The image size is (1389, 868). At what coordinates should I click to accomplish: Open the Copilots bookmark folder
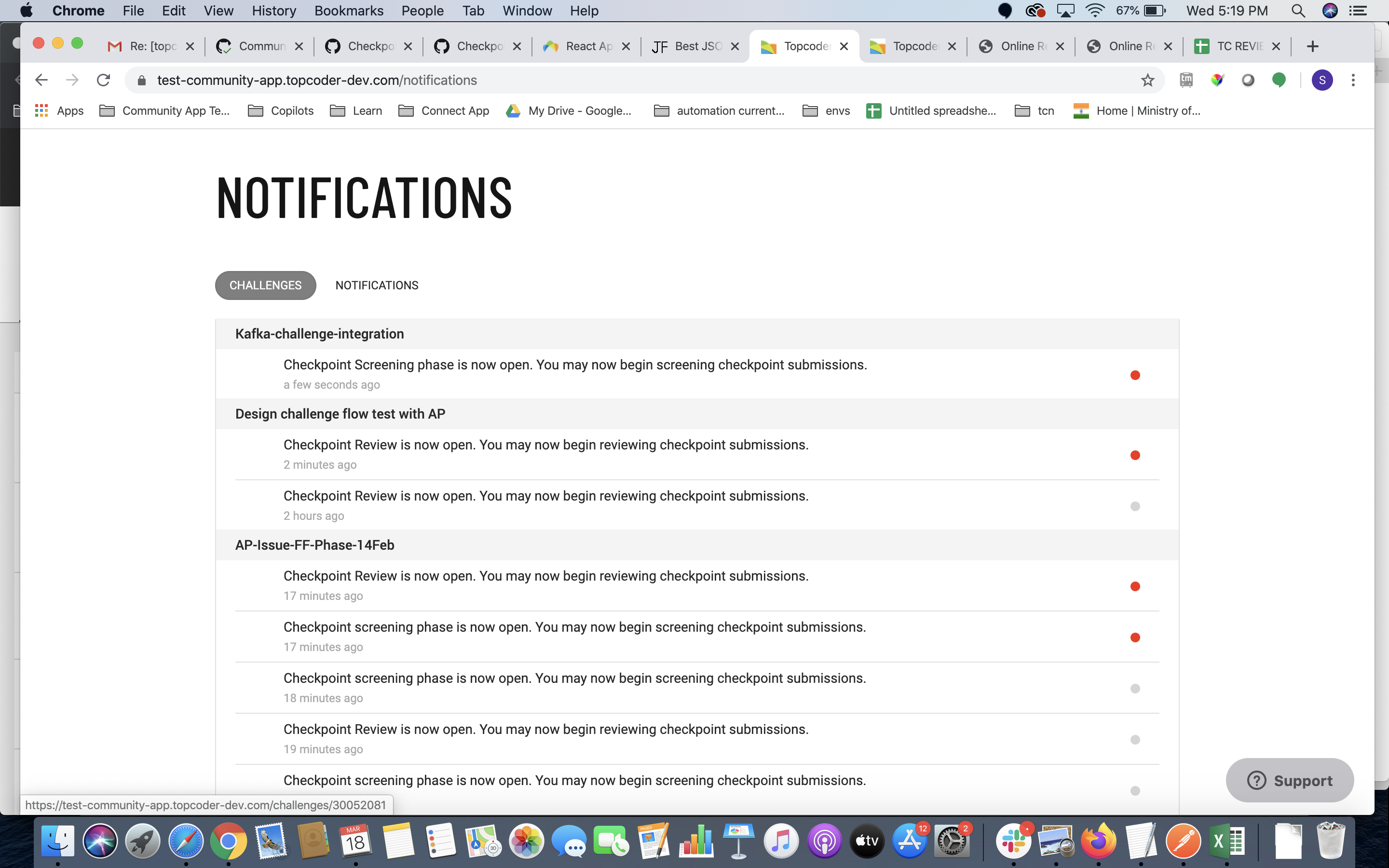(281, 111)
